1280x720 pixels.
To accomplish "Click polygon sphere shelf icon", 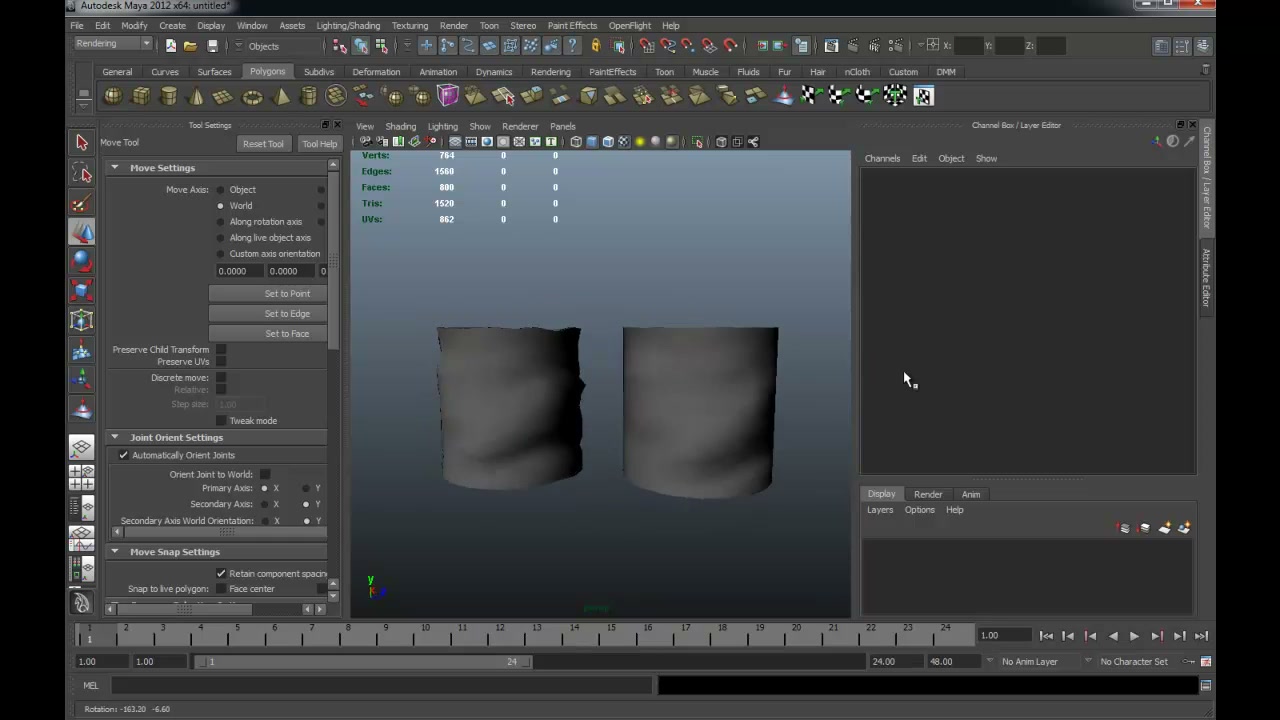I will 113,96.
